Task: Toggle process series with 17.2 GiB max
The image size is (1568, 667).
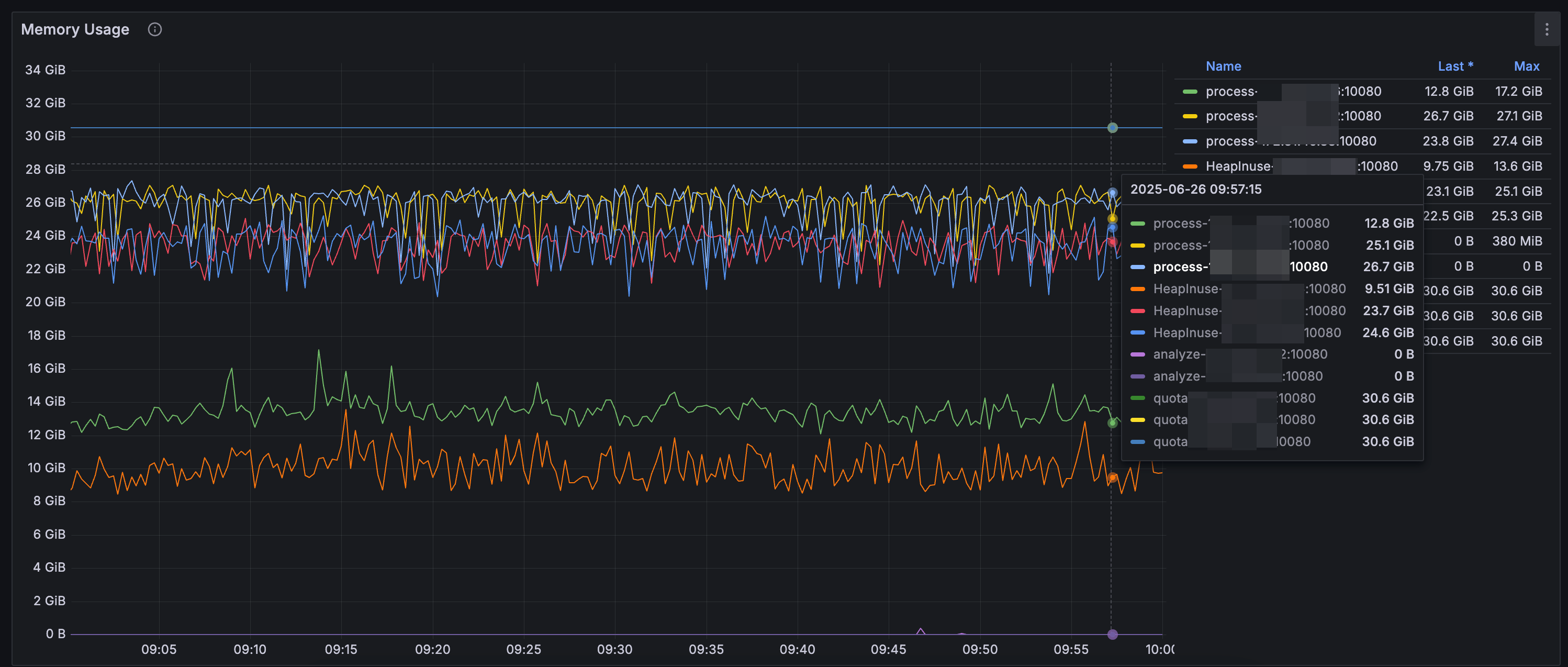Action: click(x=1231, y=92)
